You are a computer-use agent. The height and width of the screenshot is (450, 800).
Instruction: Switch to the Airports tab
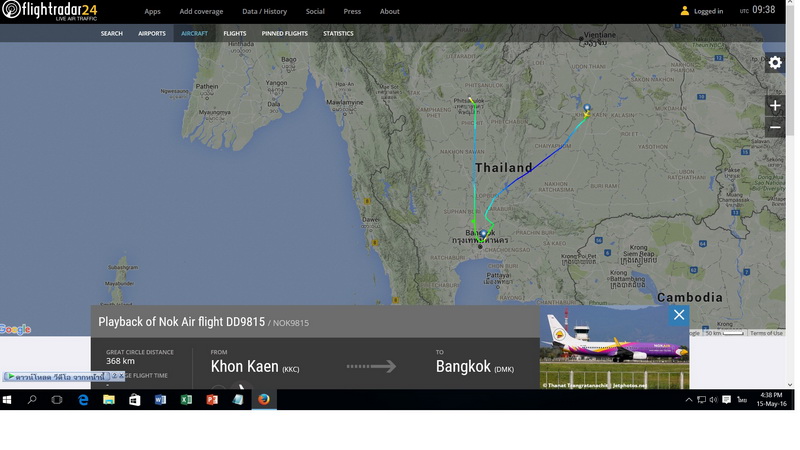(x=152, y=34)
